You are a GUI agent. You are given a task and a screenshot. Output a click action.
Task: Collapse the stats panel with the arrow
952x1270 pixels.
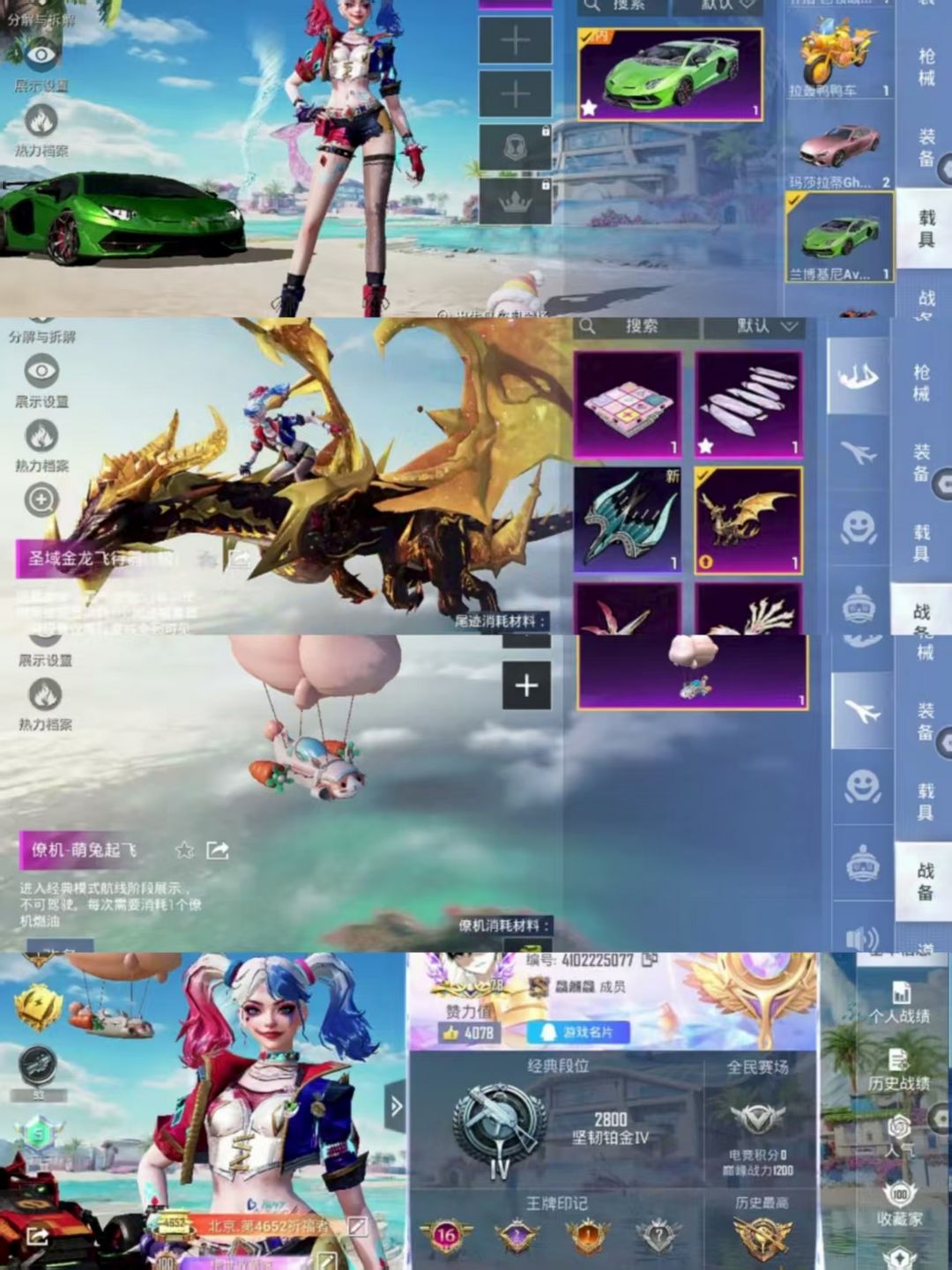pos(396,1106)
